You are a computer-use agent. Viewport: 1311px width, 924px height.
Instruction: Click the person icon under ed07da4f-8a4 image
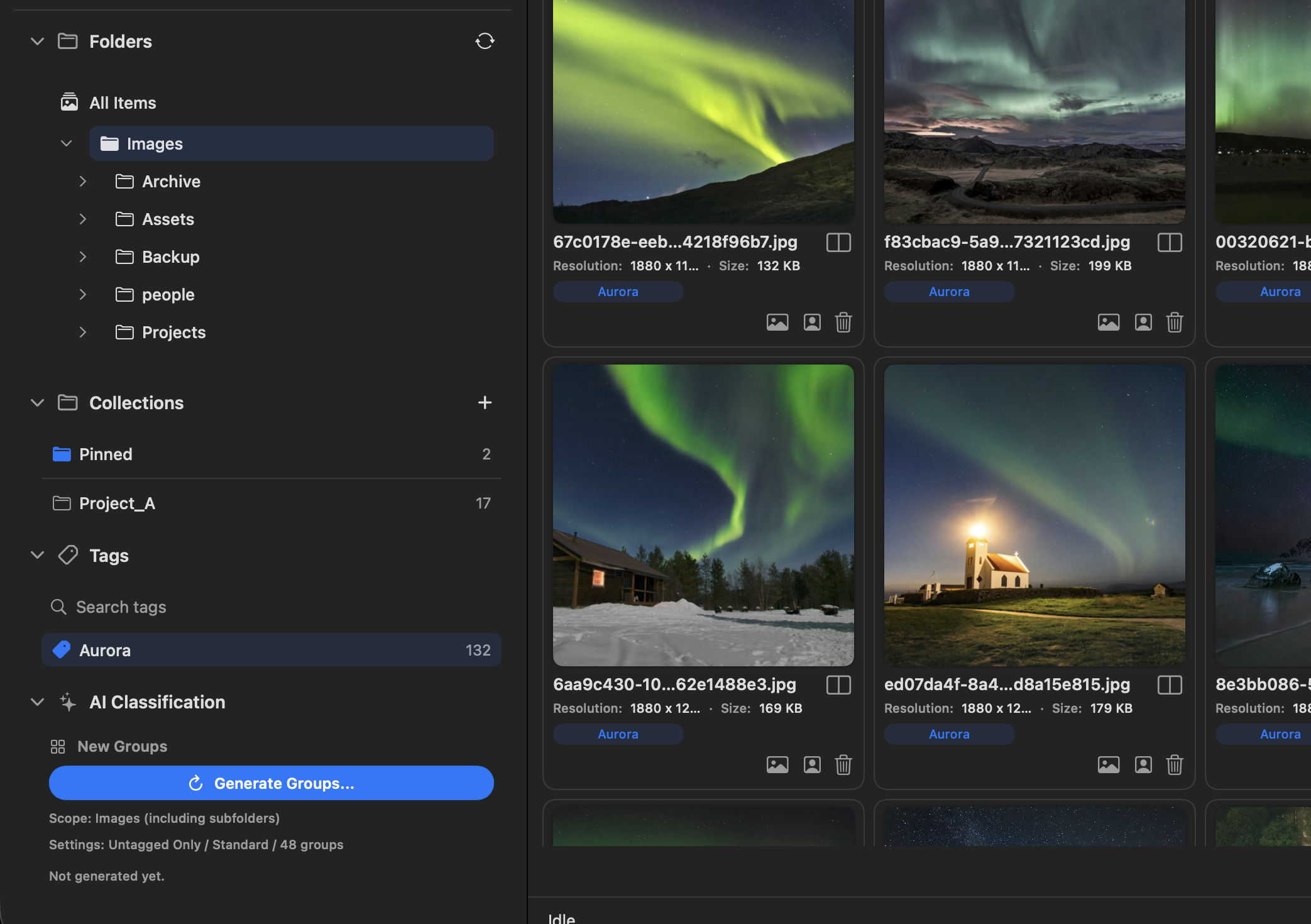point(1143,765)
